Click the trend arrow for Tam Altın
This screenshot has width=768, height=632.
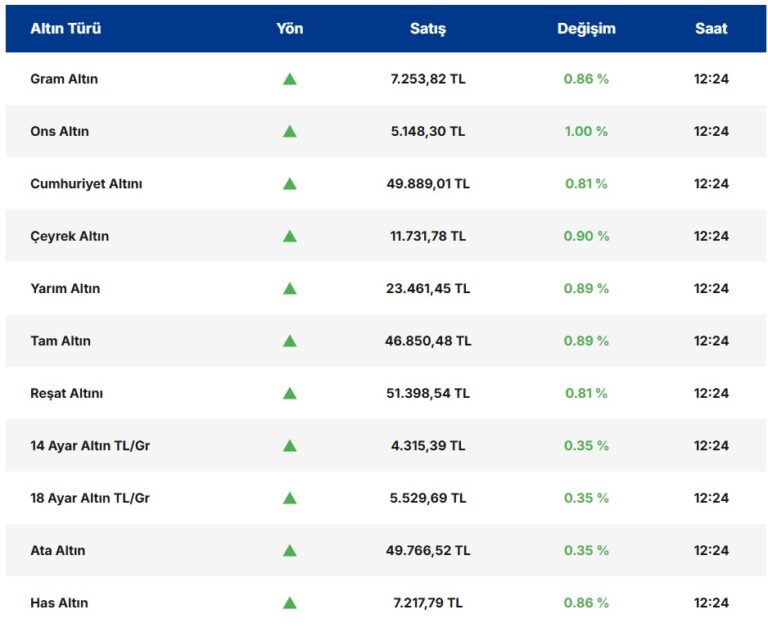pyautogui.click(x=289, y=341)
